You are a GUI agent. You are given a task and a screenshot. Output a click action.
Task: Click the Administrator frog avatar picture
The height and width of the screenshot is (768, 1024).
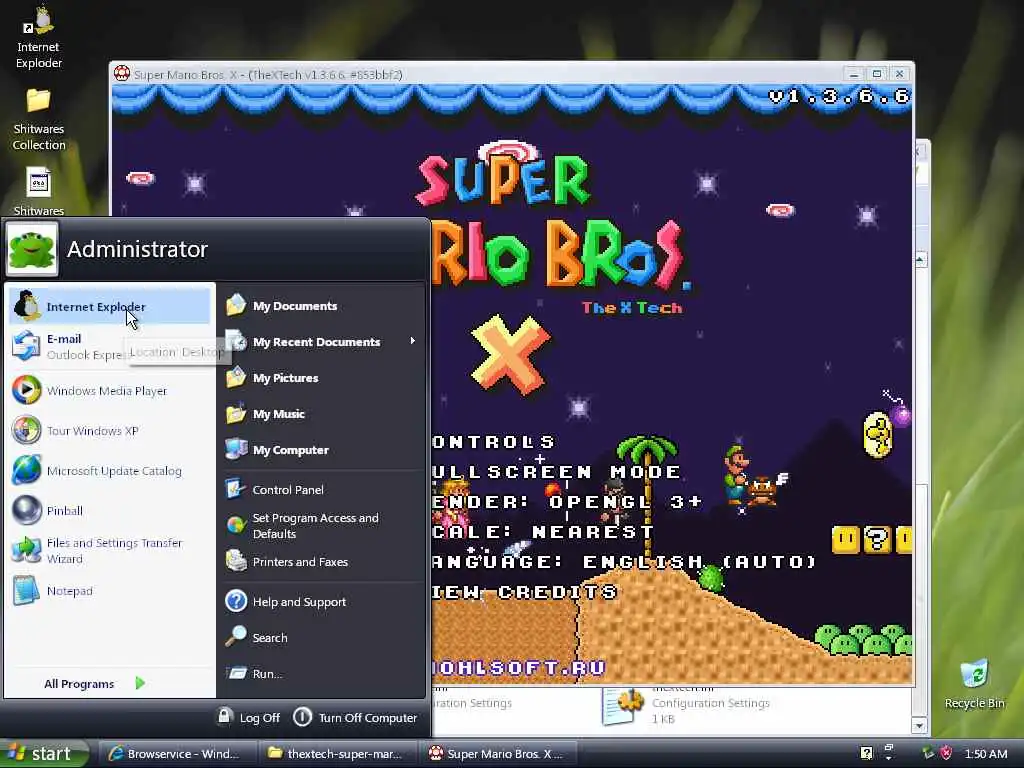[x=31, y=249]
